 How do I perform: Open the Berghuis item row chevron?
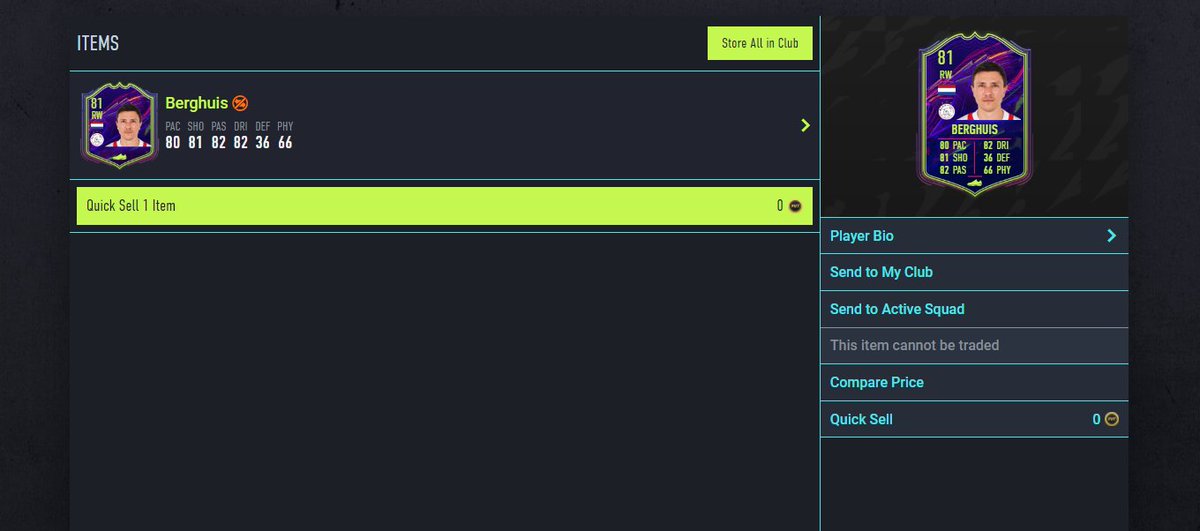coord(805,125)
